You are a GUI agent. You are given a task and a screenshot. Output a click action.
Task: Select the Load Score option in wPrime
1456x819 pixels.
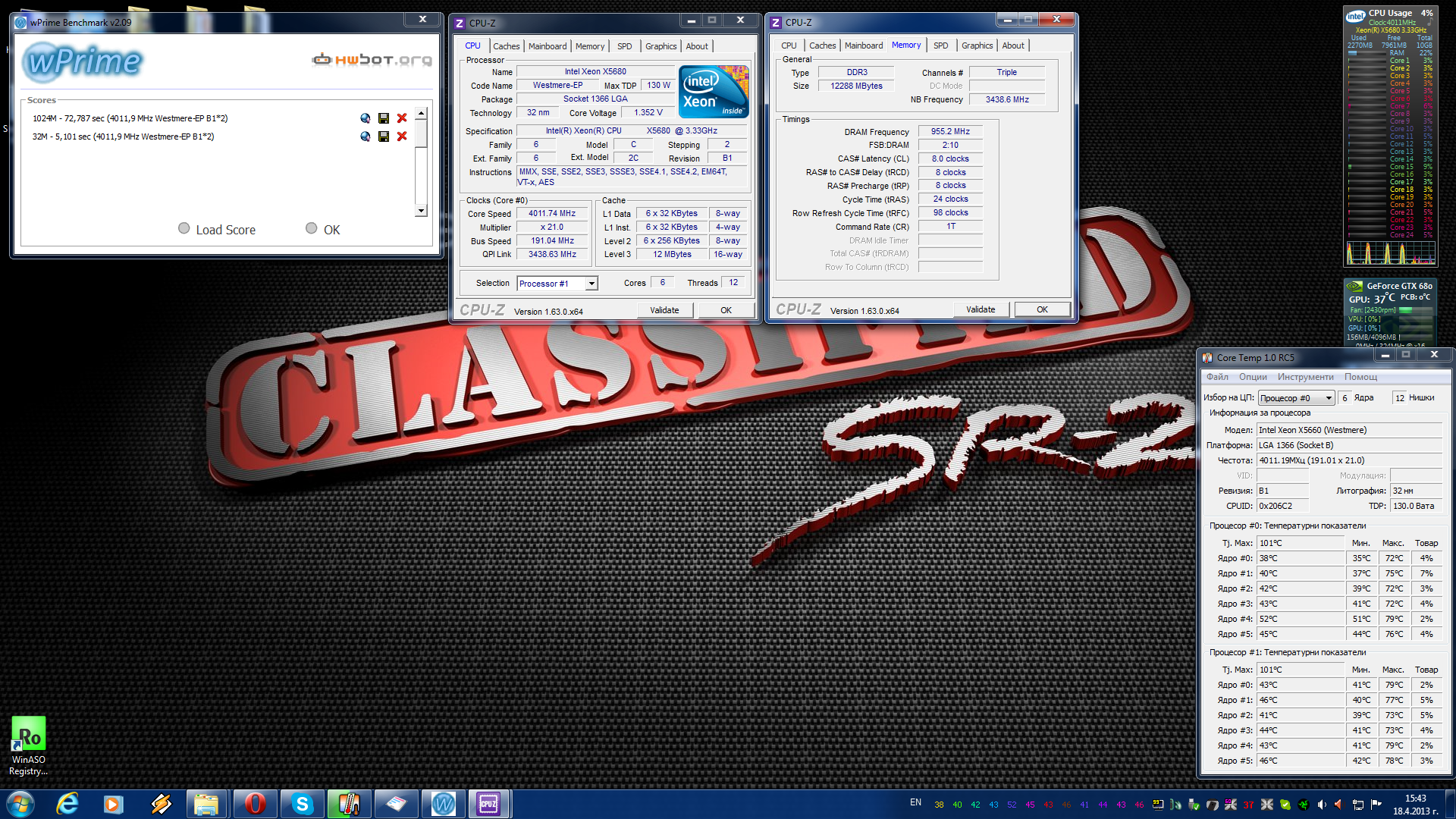click(217, 229)
